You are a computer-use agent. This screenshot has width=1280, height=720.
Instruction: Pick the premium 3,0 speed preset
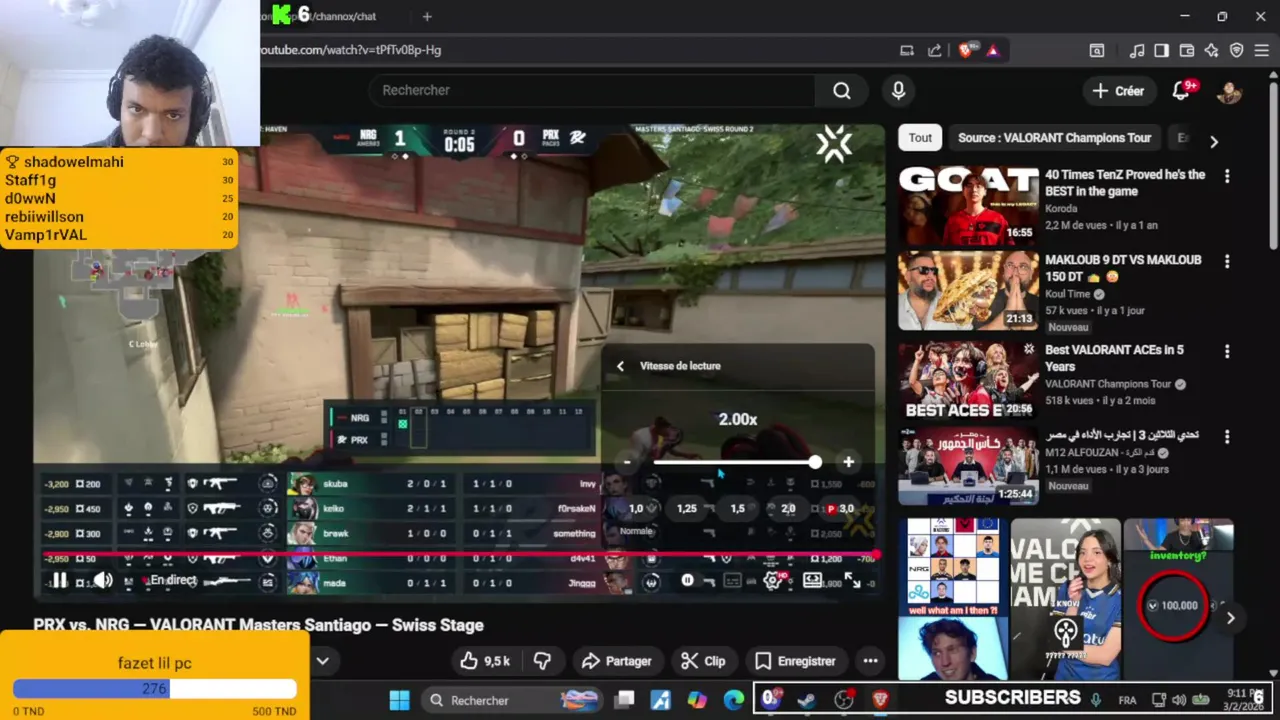[841, 509]
